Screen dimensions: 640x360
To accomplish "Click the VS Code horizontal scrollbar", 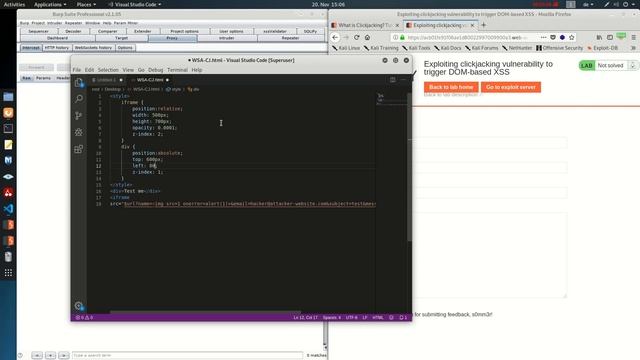I will pos(205,312).
